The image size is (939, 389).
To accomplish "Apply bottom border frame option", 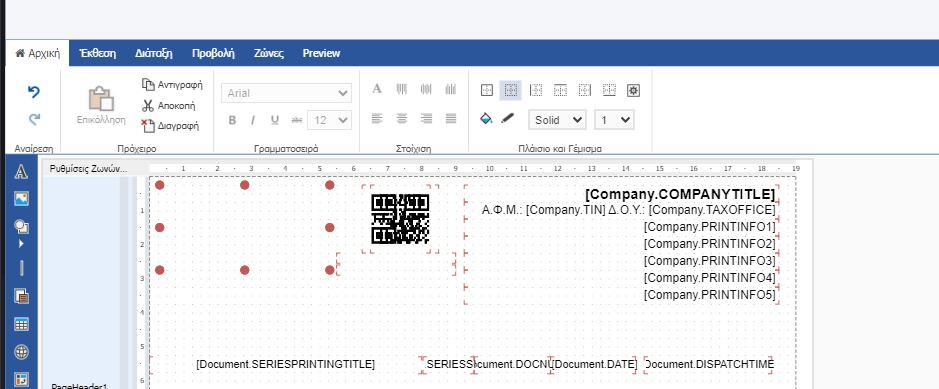I will click(x=609, y=90).
